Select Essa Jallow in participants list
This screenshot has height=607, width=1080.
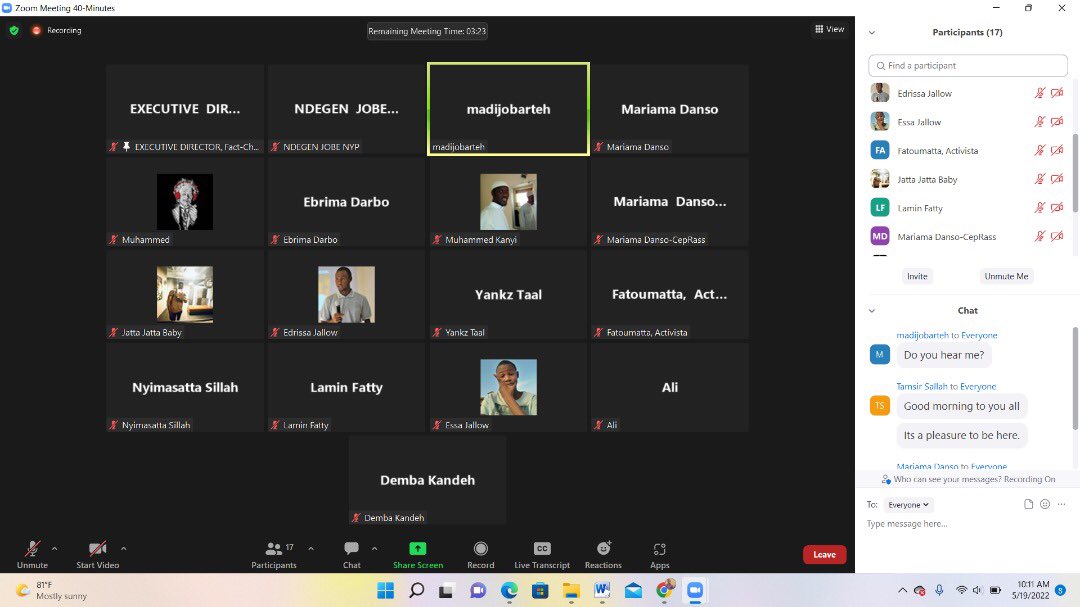click(x=967, y=122)
